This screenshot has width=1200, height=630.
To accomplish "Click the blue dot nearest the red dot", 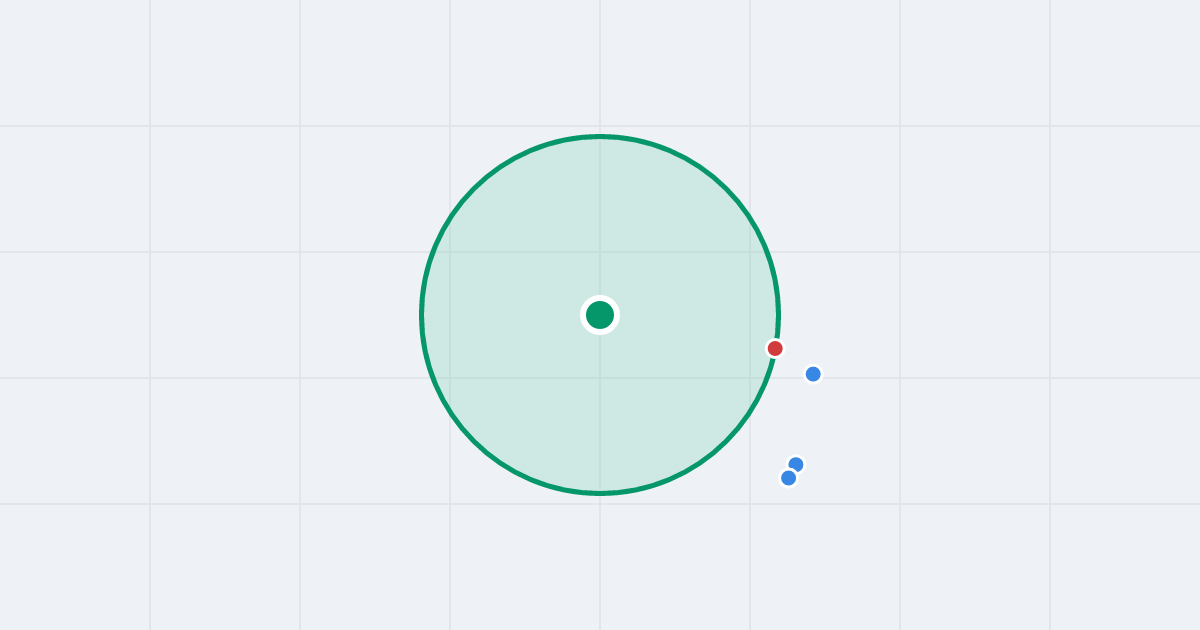I will (813, 374).
